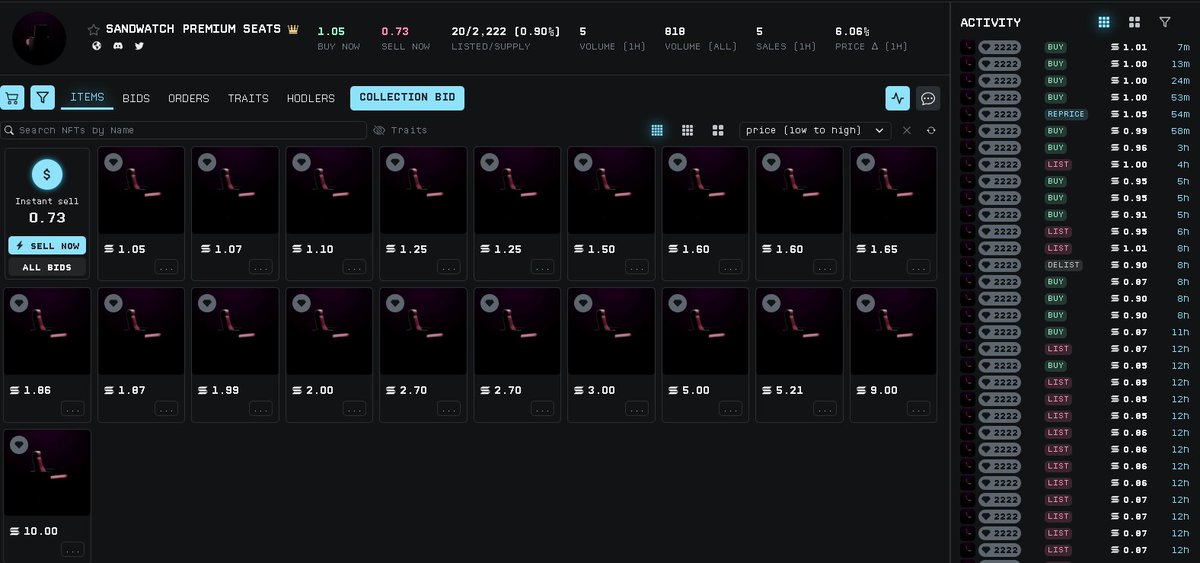Favorite the NFT priced 1.65

(x=865, y=162)
